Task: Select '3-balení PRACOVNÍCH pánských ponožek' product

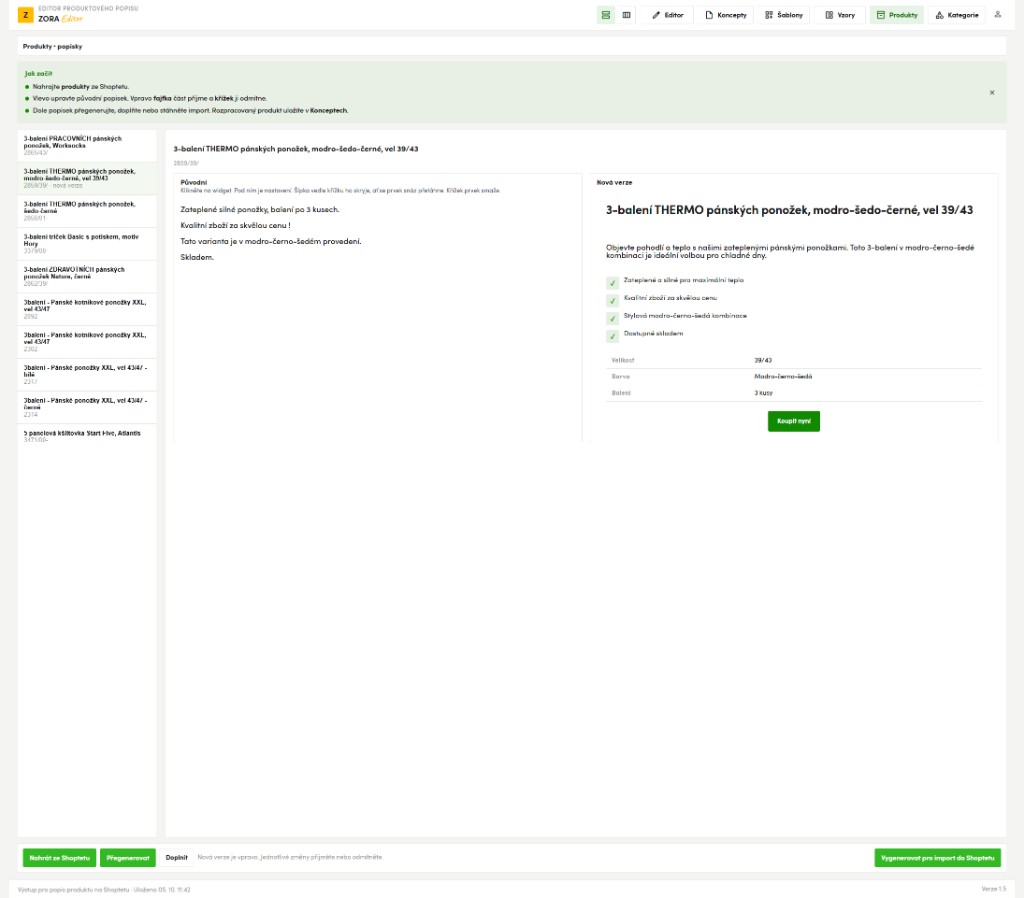Action: click(x=87, y=146)
